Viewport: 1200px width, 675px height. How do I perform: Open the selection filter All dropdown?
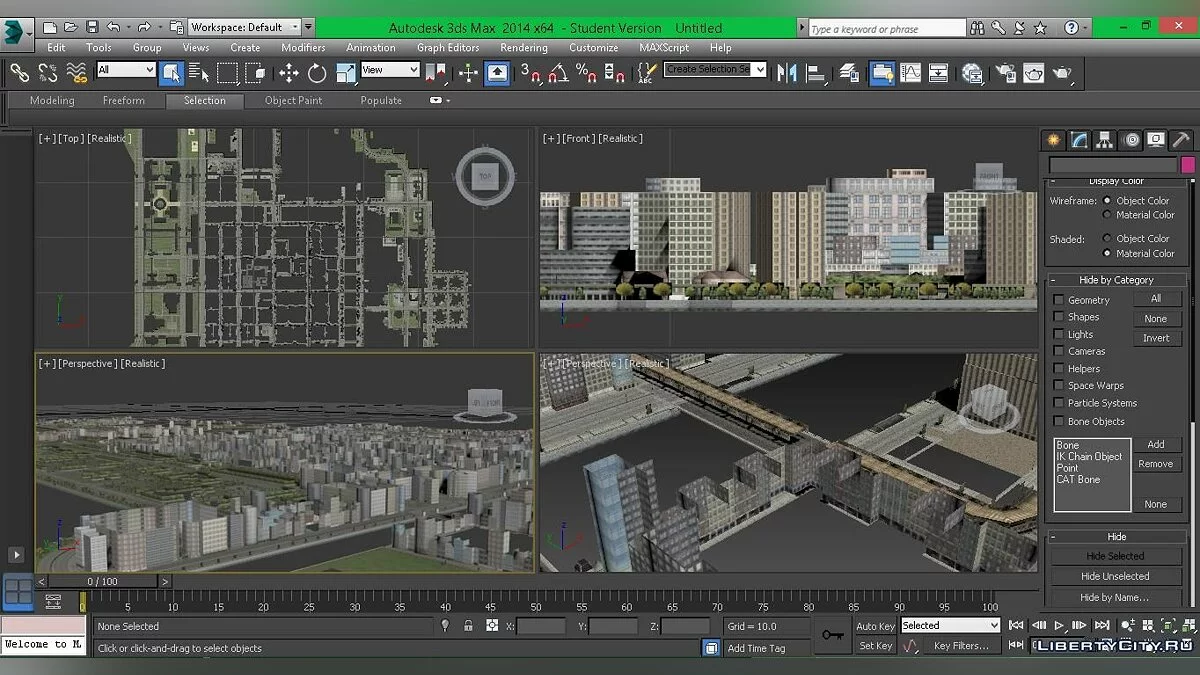126,70
